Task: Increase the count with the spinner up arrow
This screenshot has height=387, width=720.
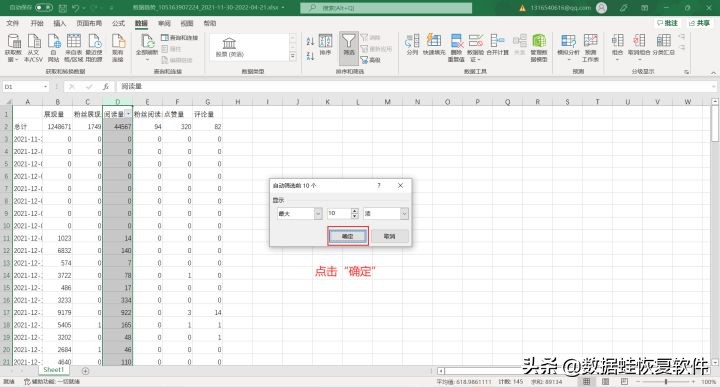Action: pyautogui.click(x=354, y=211)
